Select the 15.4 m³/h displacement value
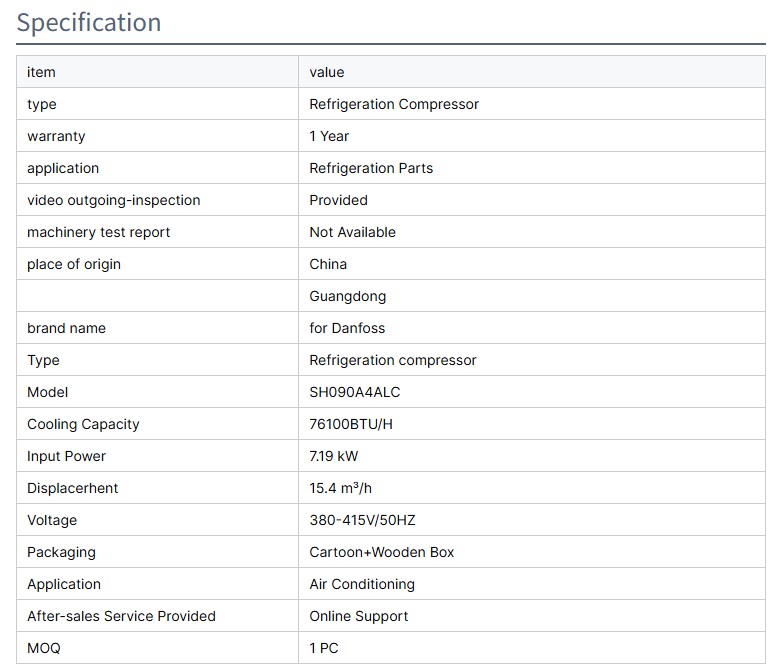This screenshot has width=776, height=672. coord(340,488)
